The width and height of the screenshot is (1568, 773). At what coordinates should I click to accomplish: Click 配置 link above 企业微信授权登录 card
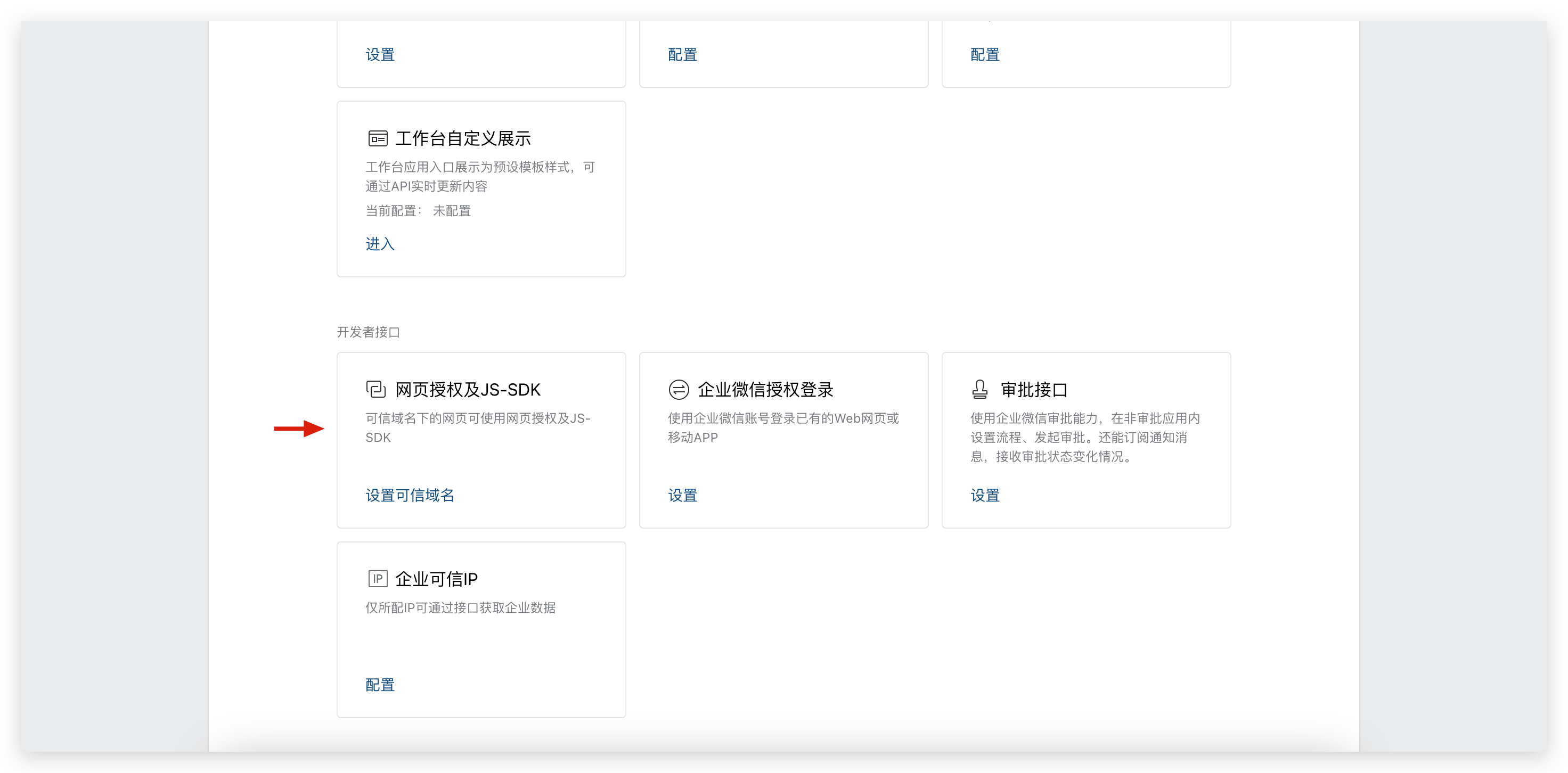(x=682, y=55)
